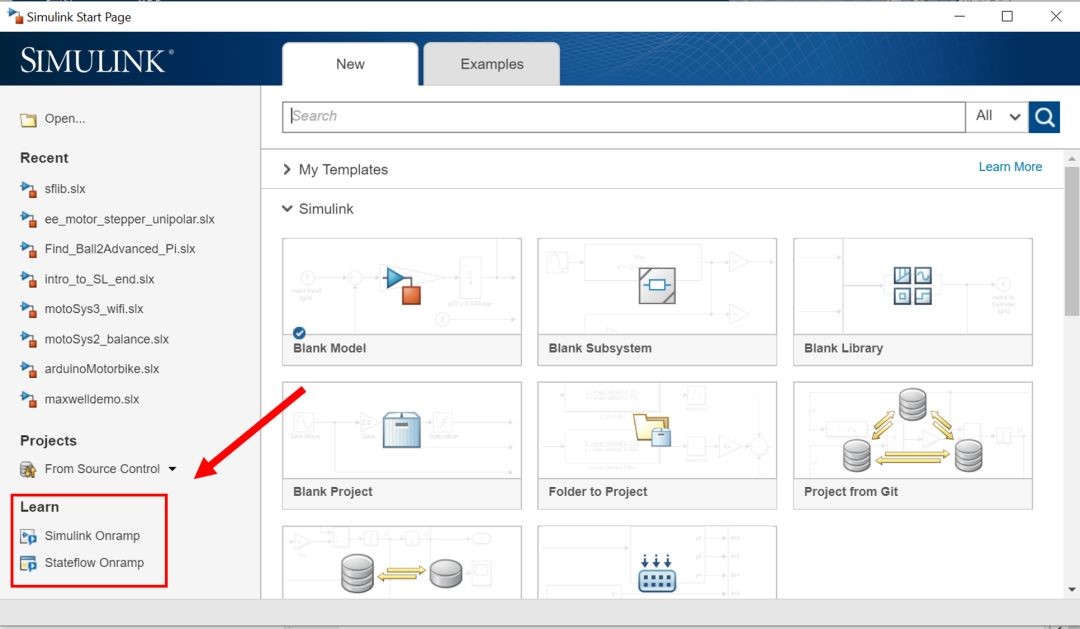Viewport: 1080px width, 629px height.
Task: Click the Blank Model template icon
Action: [x=403, y=285]
